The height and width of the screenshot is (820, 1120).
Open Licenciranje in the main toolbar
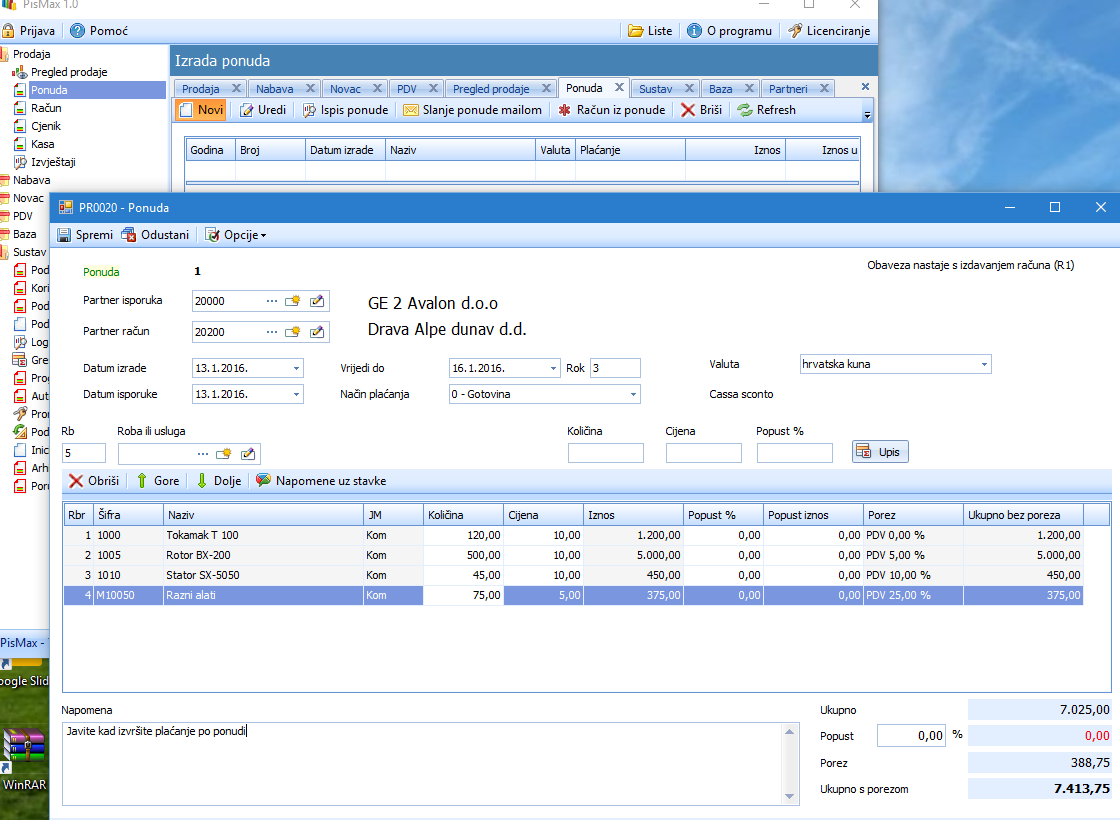(x=829, y=31)
